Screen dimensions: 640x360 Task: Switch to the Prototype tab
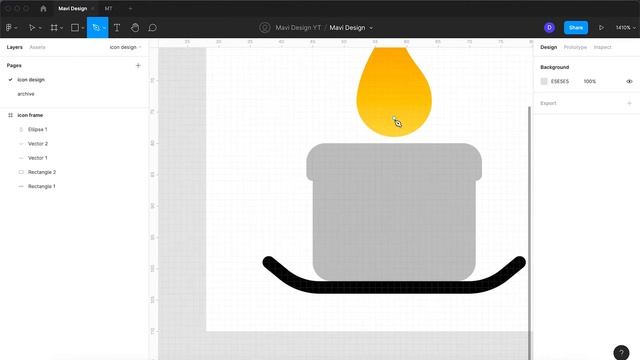575,47
